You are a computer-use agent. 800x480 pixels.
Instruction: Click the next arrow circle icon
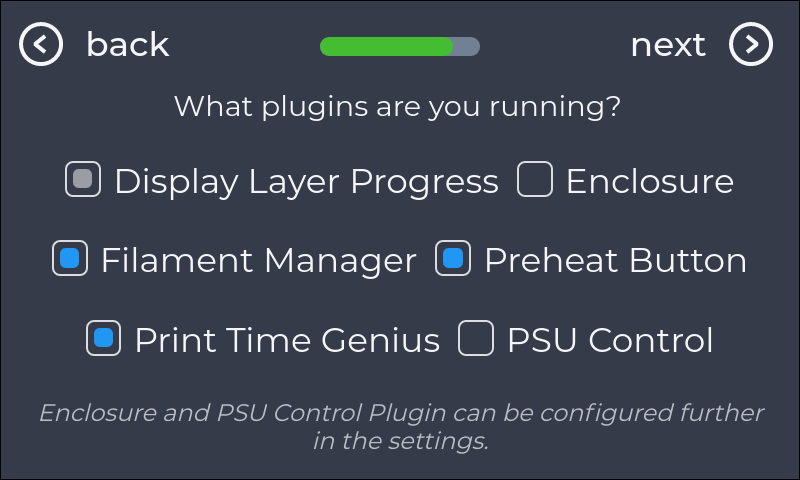pyautogui.click(x=750, y=45)
